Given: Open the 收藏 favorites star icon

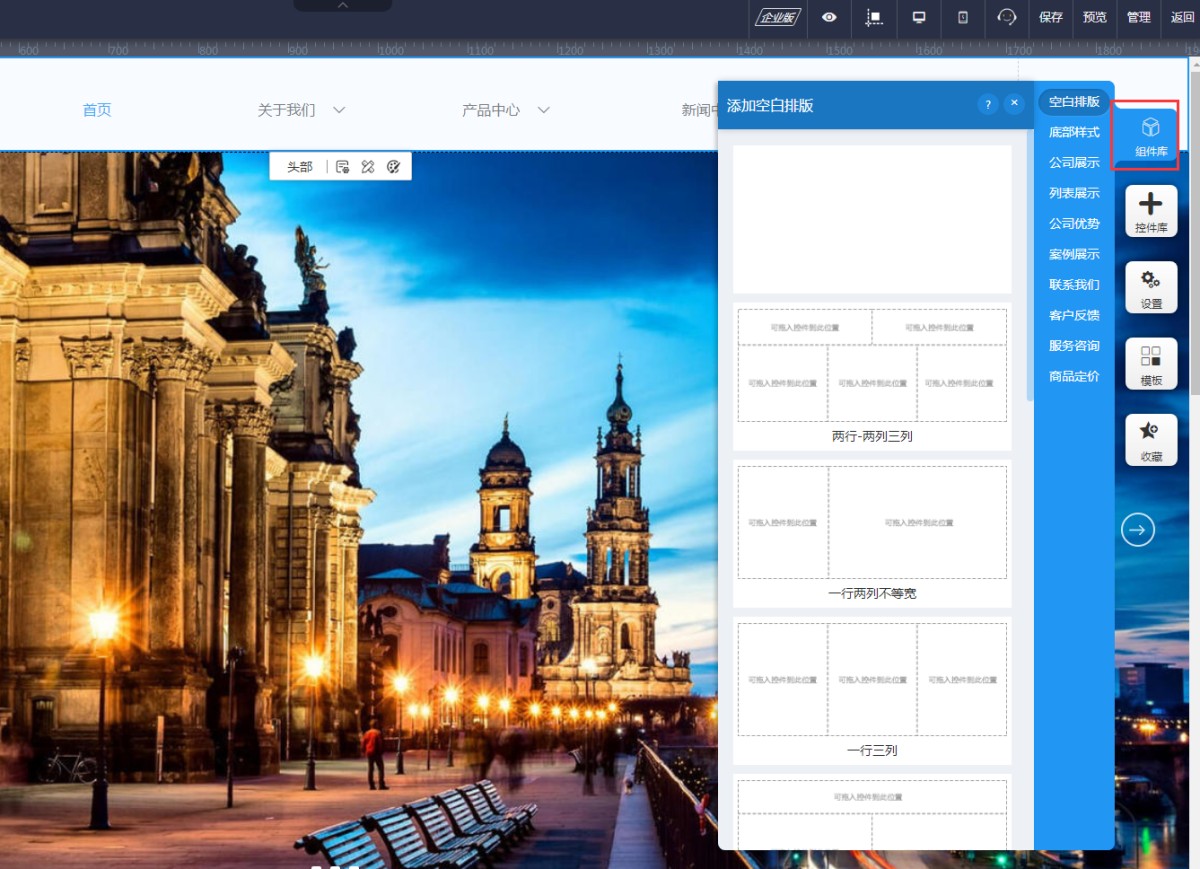Looking at the screenshot, I should tap(1150, 439).
